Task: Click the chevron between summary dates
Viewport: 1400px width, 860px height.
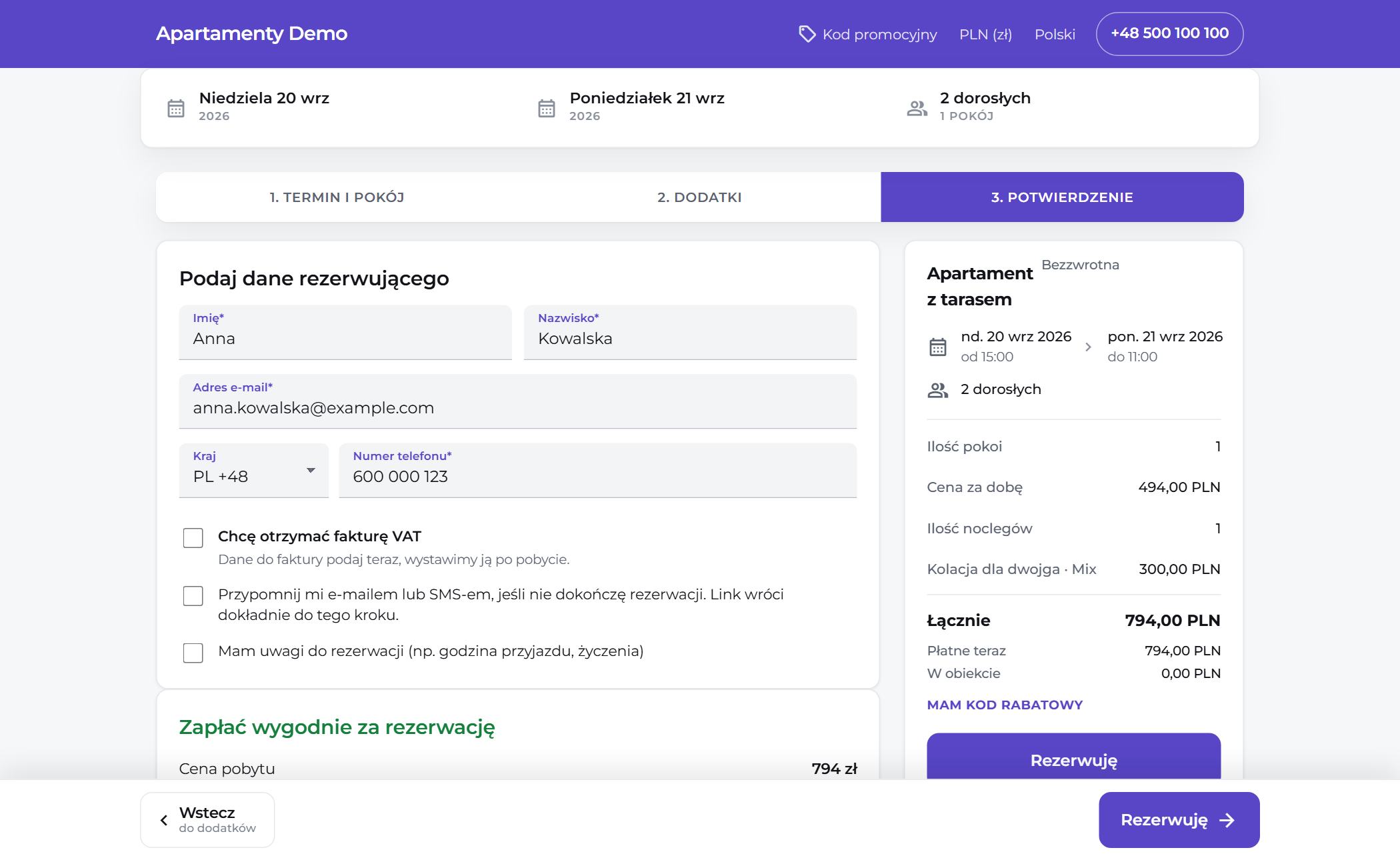Action: 1088,347
